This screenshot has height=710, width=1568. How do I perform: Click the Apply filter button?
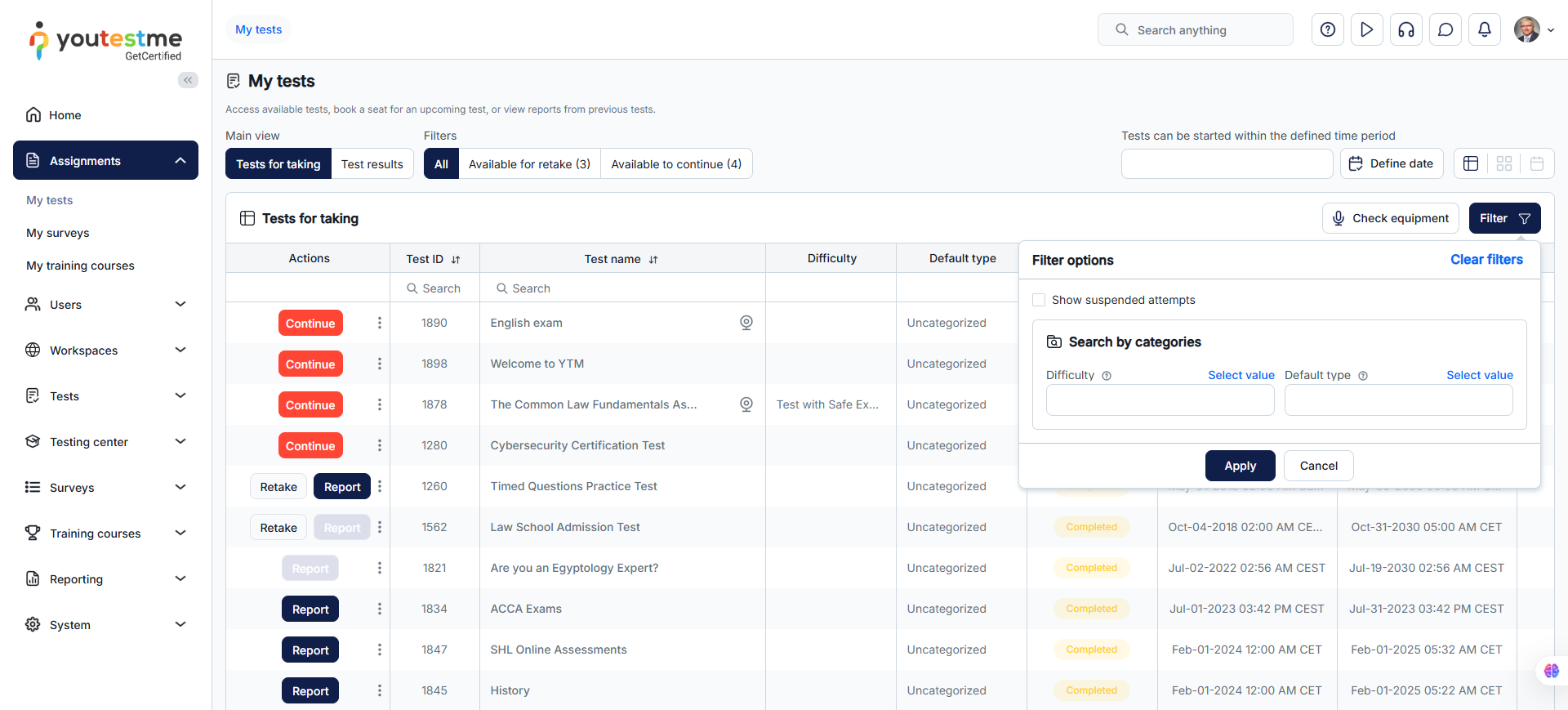(x=1240, y=466)
